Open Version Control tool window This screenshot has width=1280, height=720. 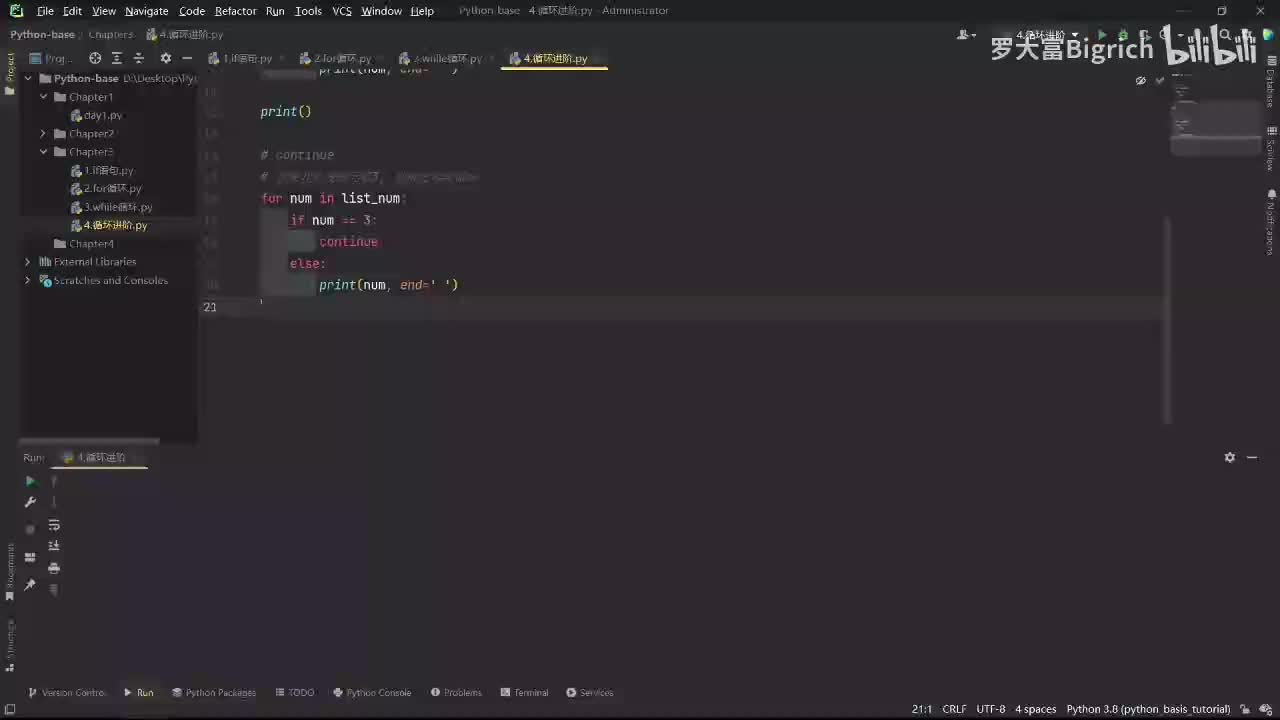click(66, 692)
